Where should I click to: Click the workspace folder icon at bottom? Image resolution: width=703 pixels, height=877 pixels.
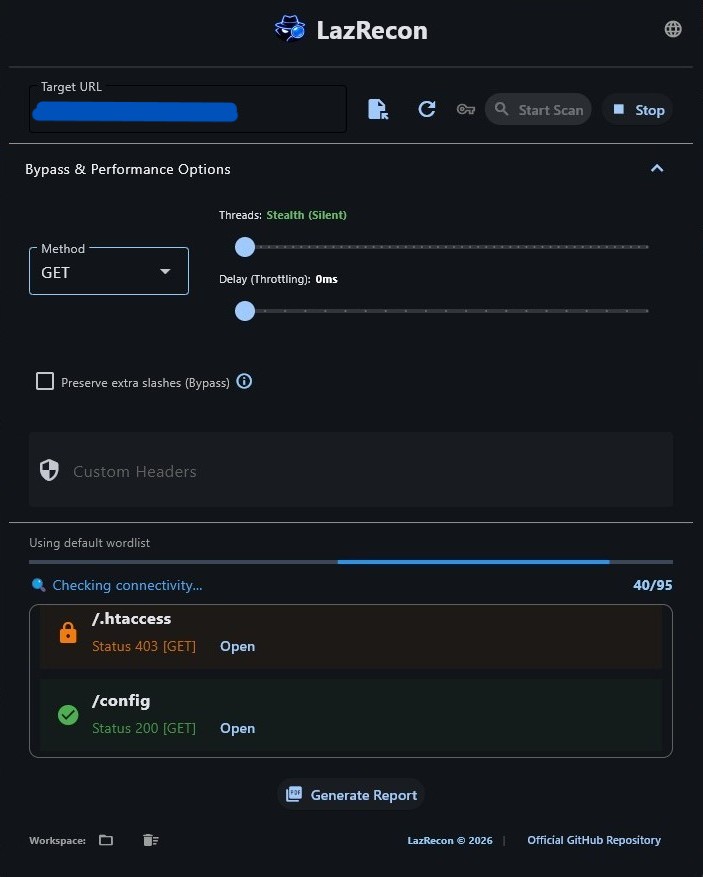coord(106,840)
